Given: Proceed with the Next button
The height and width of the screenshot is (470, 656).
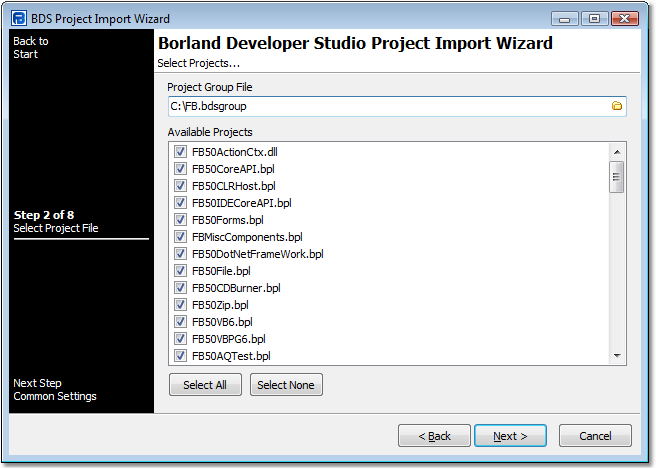Looking at the screenshot, I should point(510,436).
